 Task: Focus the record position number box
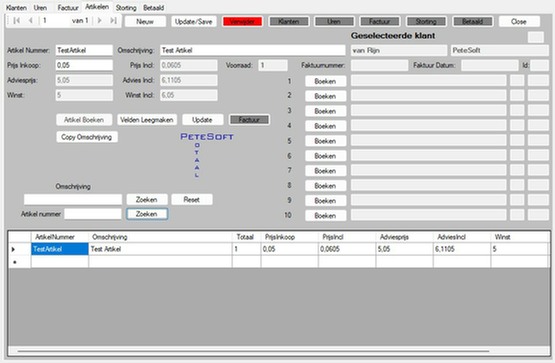tap(55, 21)
